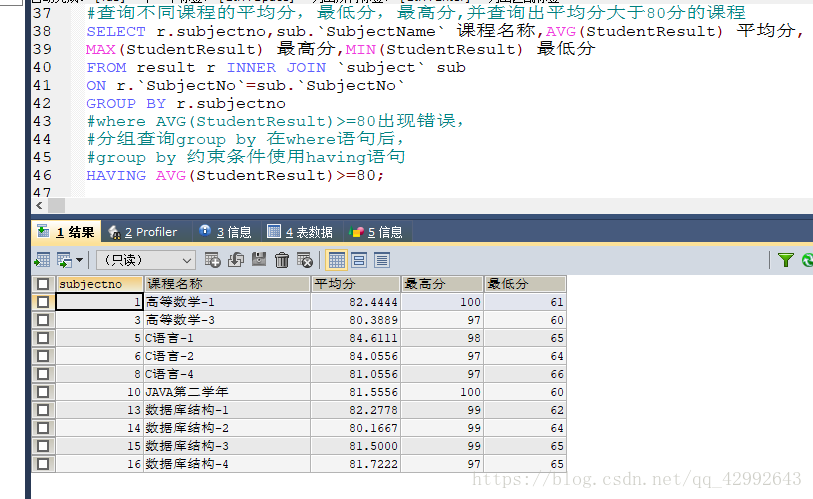The height and width of the screenshot is (499, 813).
Task: Check the row checkbox for C语言-4
Action: pos(43,374)
